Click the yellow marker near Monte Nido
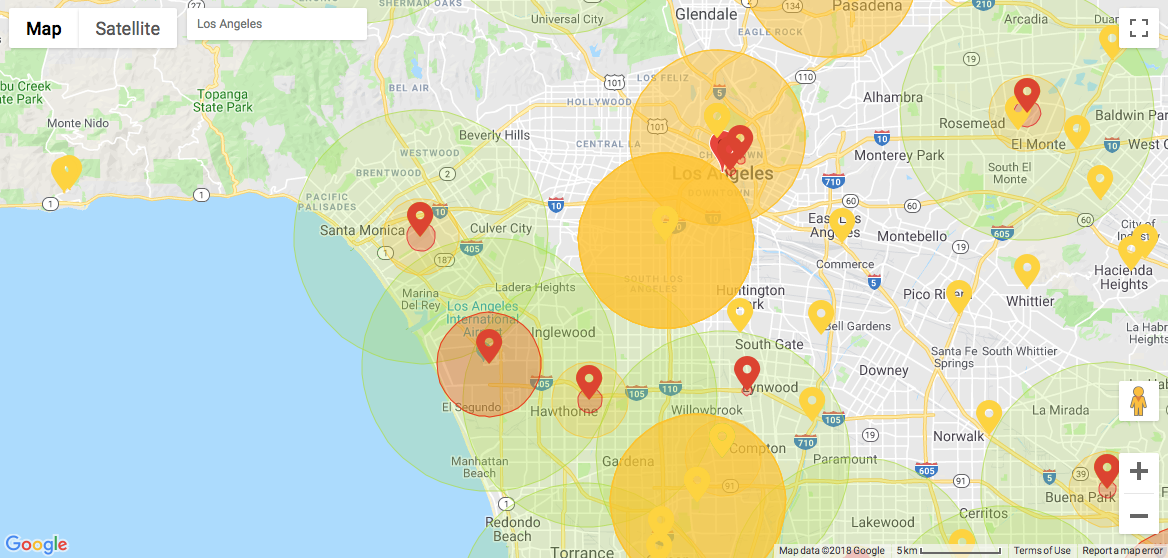The image size is (1168, 559). [66, 171]
